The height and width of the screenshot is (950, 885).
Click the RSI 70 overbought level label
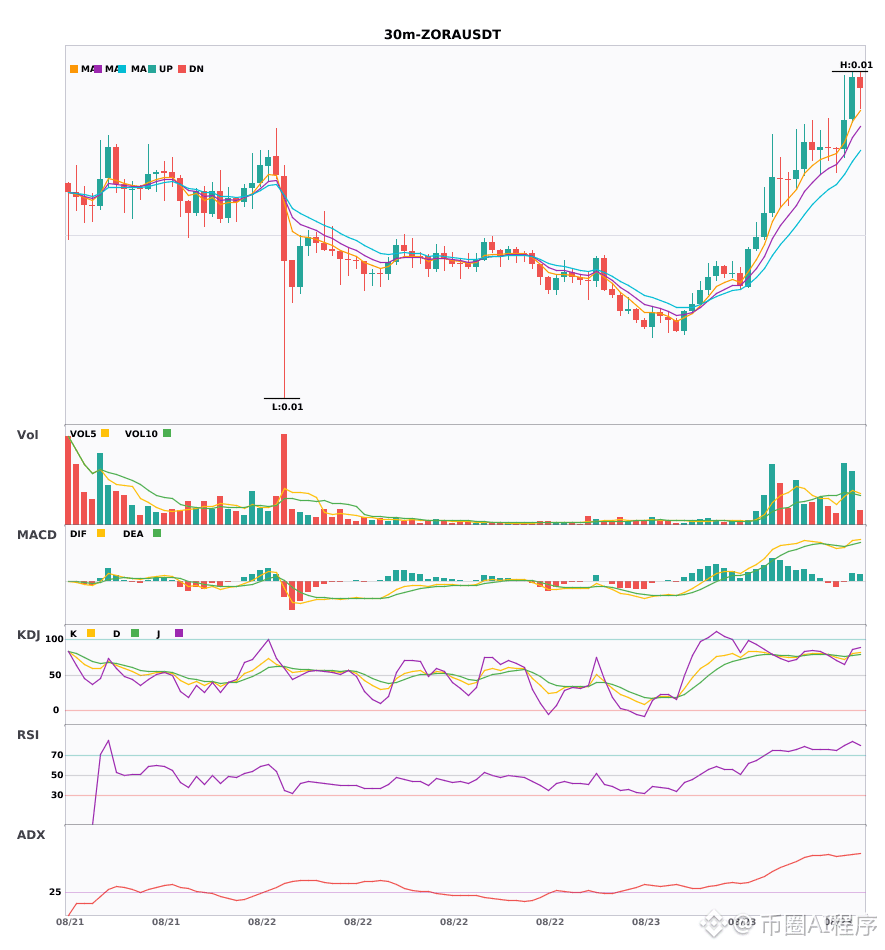point(57,755)
